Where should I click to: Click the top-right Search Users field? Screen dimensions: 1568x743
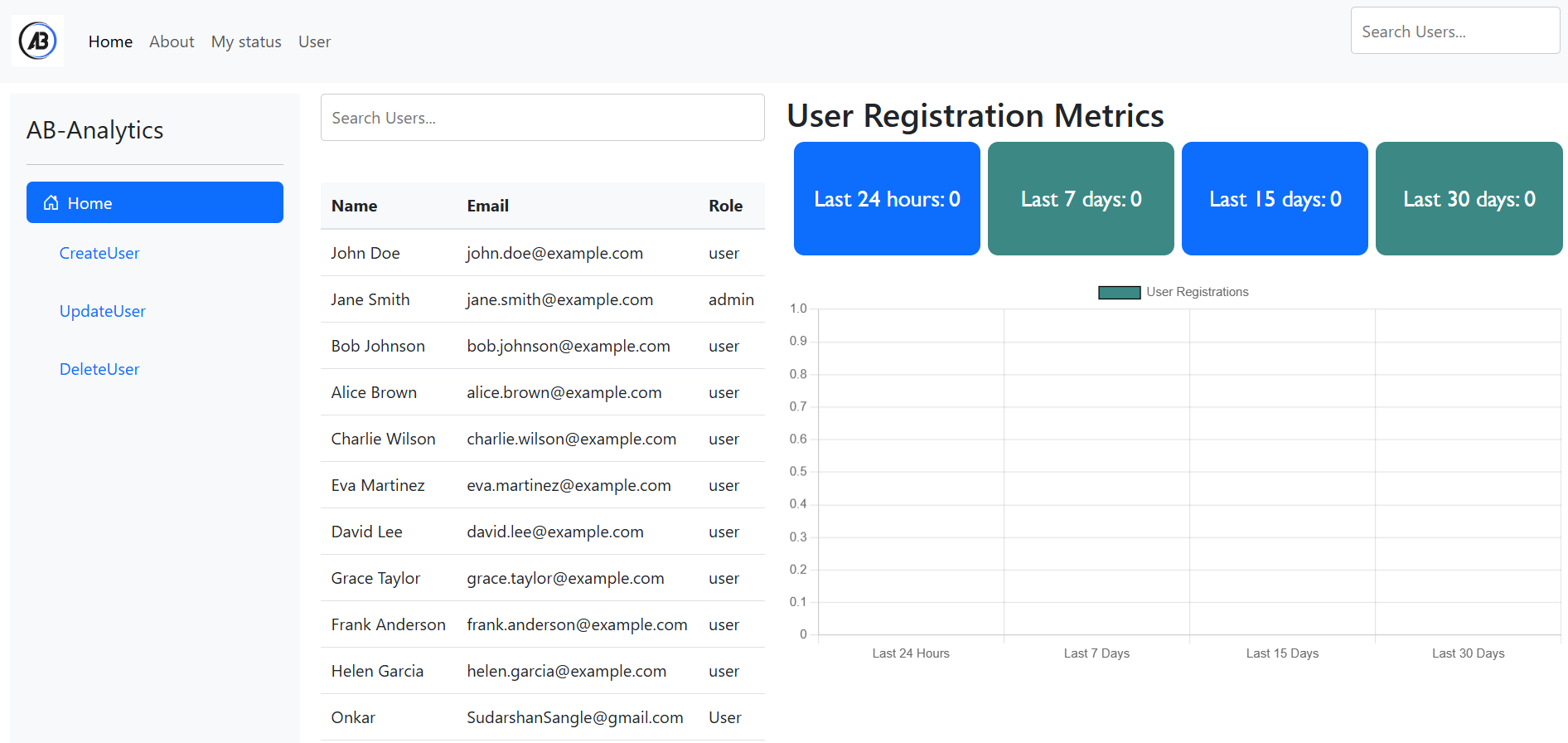1454,32
